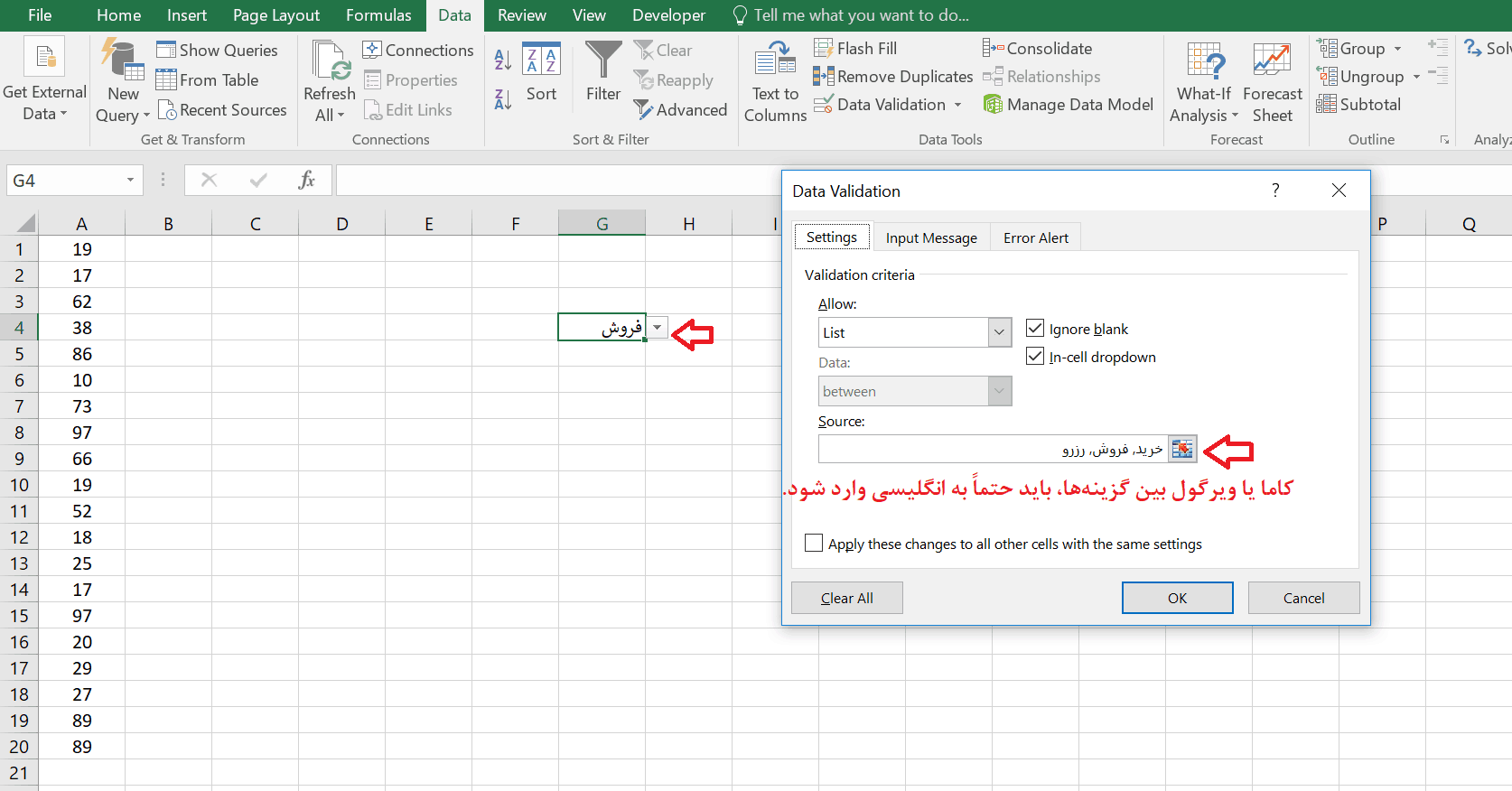The height and width of the screenshot is (791, 1512).
Task: Open the Sort dialog
Action: point(541,72)
